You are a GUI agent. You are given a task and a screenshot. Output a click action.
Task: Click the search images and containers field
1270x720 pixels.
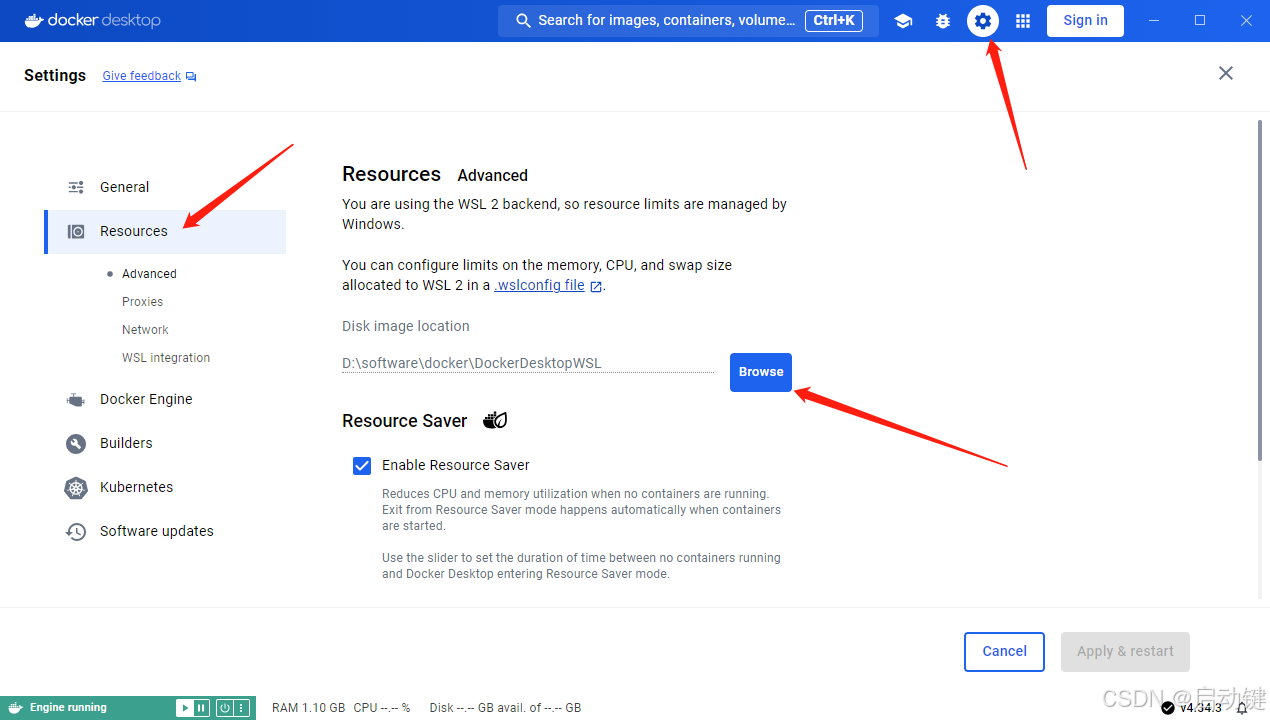(x=688, y=20)
